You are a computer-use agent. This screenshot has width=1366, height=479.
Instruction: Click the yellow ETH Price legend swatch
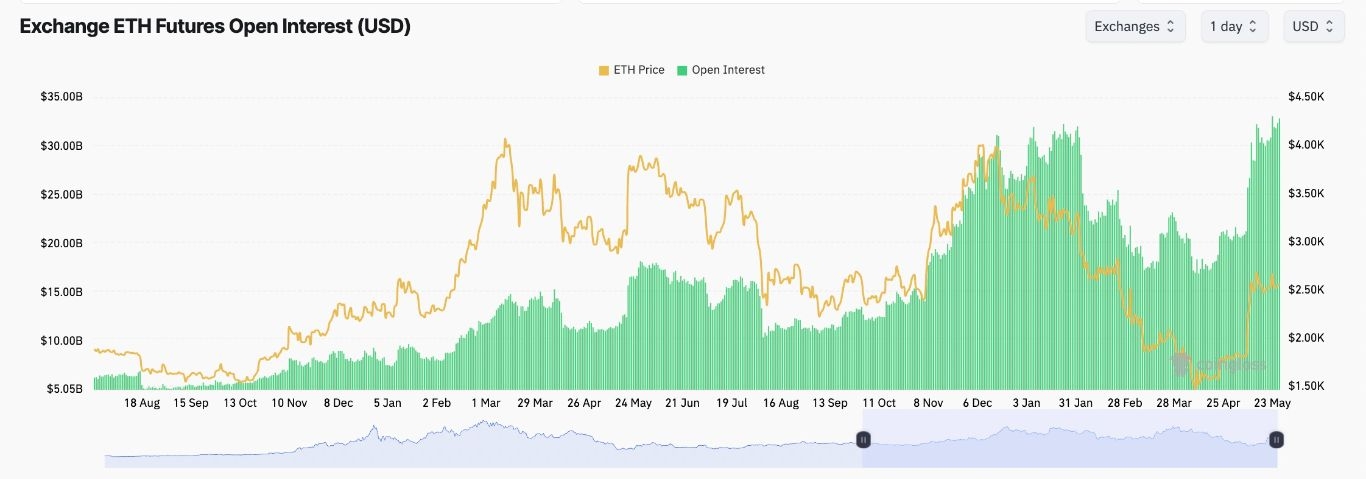click(603, 70)
